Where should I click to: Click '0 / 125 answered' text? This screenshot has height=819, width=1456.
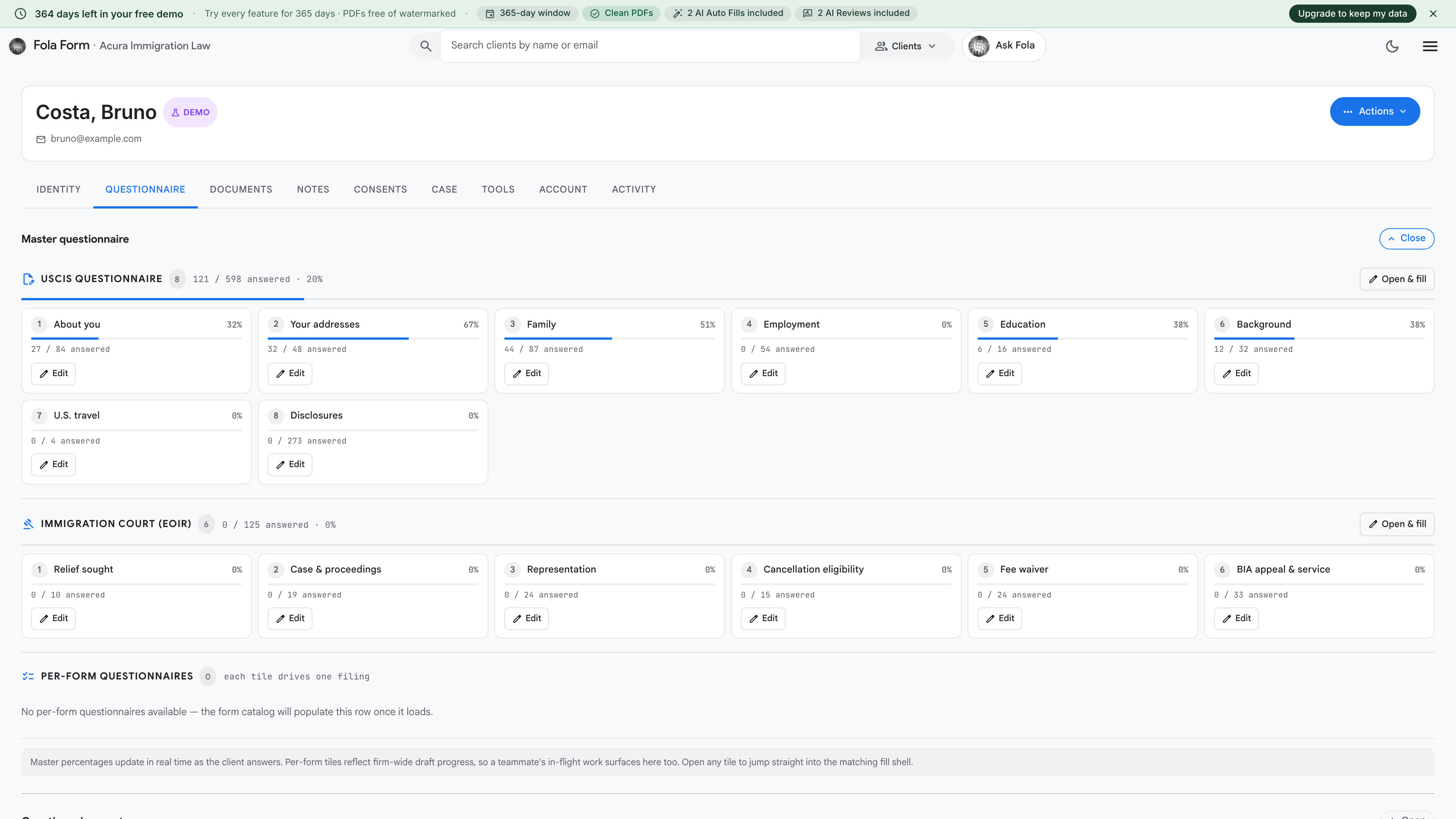(x=266, y=525)
